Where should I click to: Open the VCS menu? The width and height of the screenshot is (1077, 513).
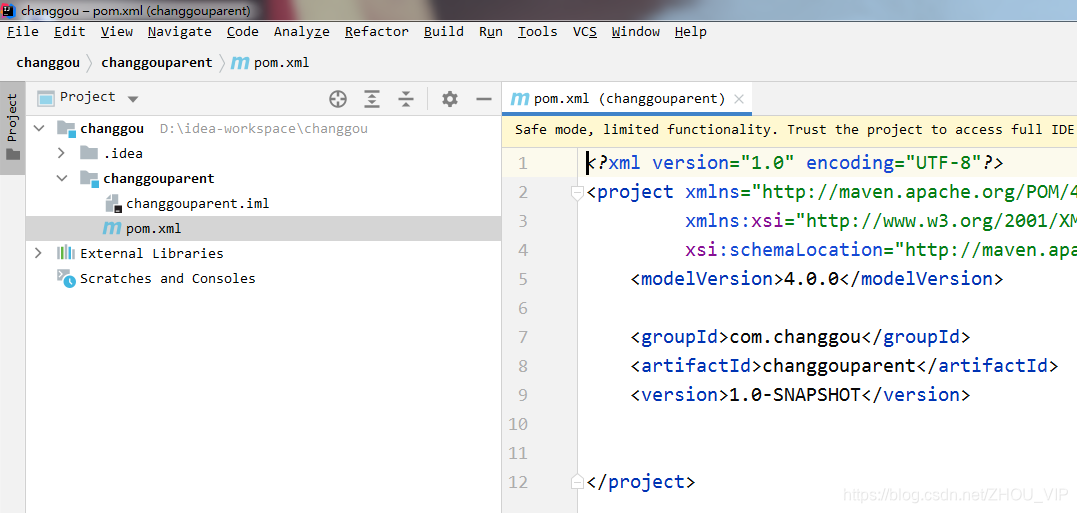click(x=585, y=32)
